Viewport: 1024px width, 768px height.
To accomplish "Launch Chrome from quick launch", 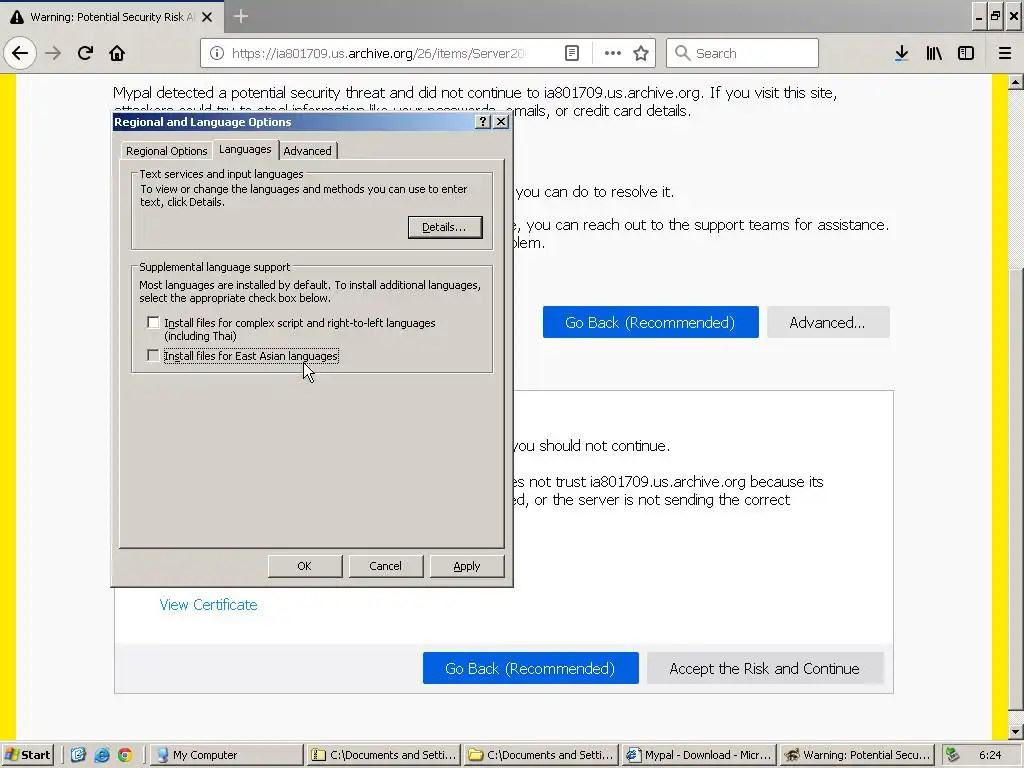I will point(125,755).
